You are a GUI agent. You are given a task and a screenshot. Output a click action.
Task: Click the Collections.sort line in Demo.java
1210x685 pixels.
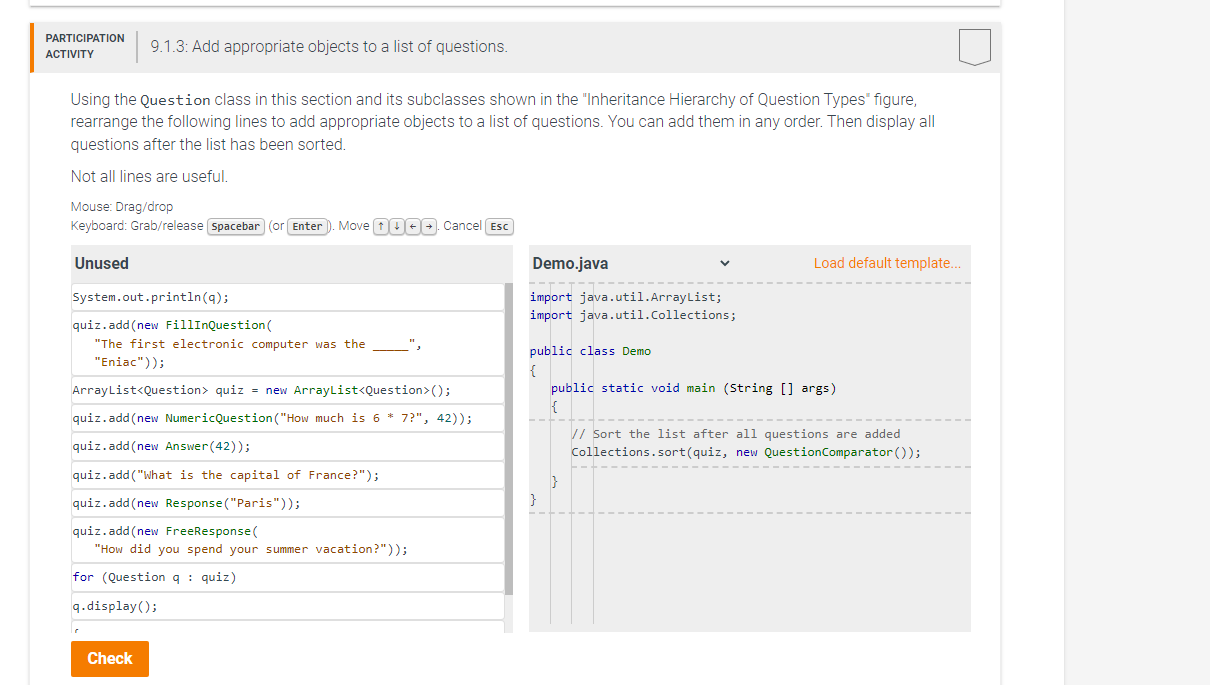point(746,452)
